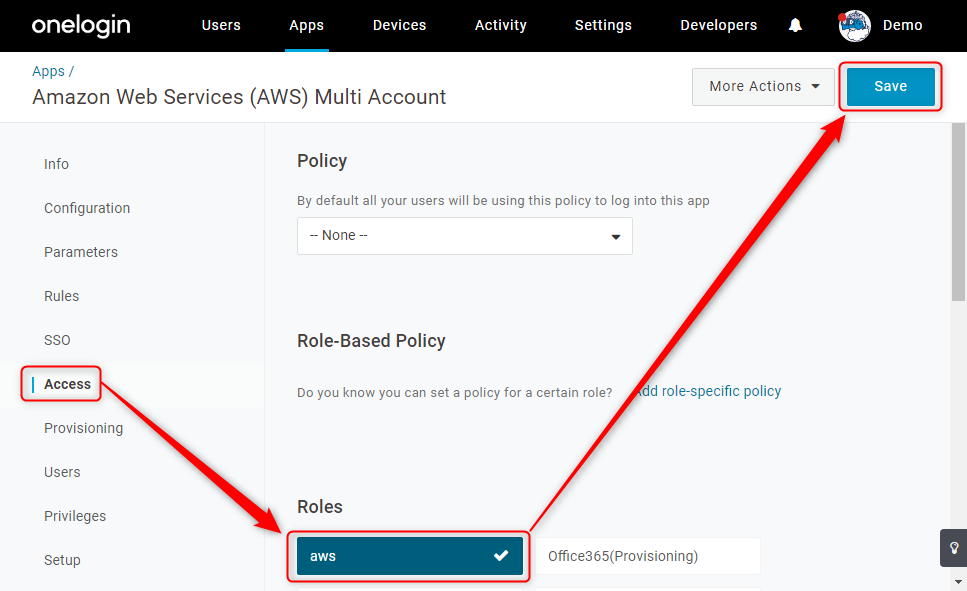967x591 pixels.
Task: Go to the Users top menu
Action: (221, 25)
